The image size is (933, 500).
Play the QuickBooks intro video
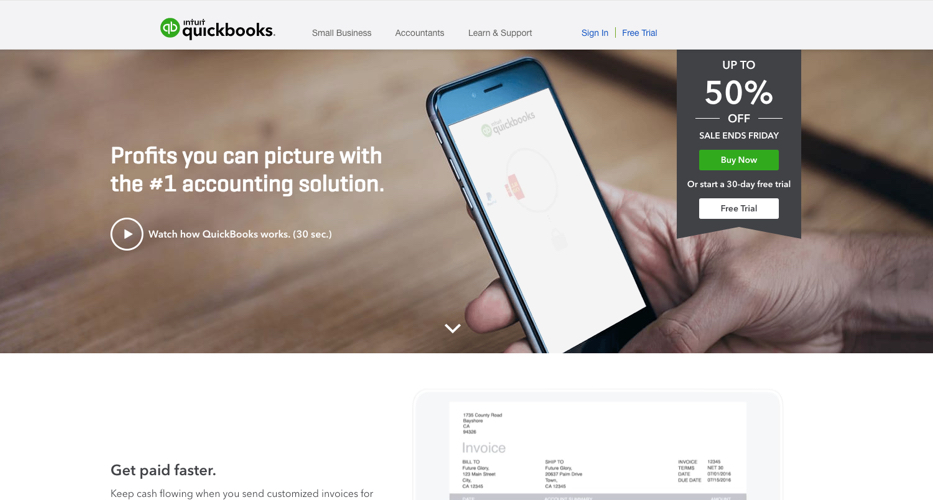coord(127,234)
